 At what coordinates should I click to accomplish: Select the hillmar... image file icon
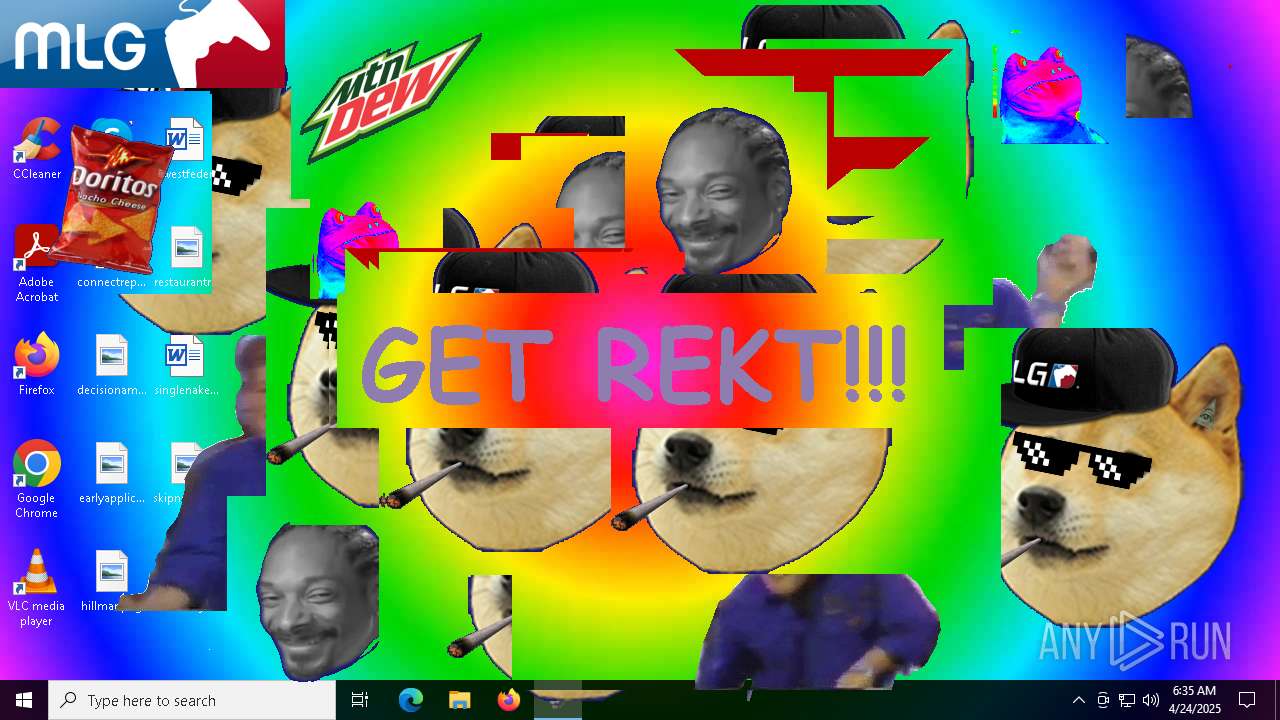click(112, 581)
